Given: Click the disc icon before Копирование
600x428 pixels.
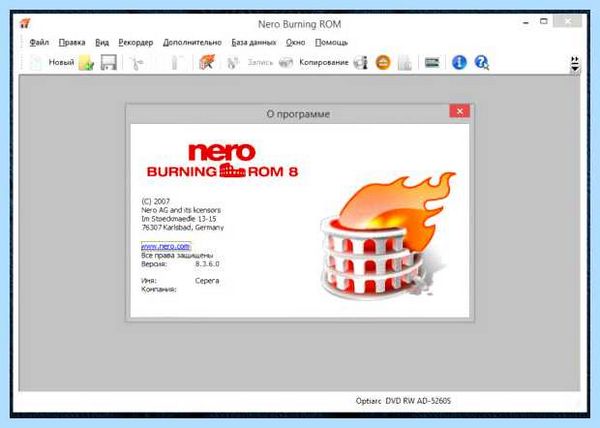Looking at the screenshot, I should pos(286,62).
